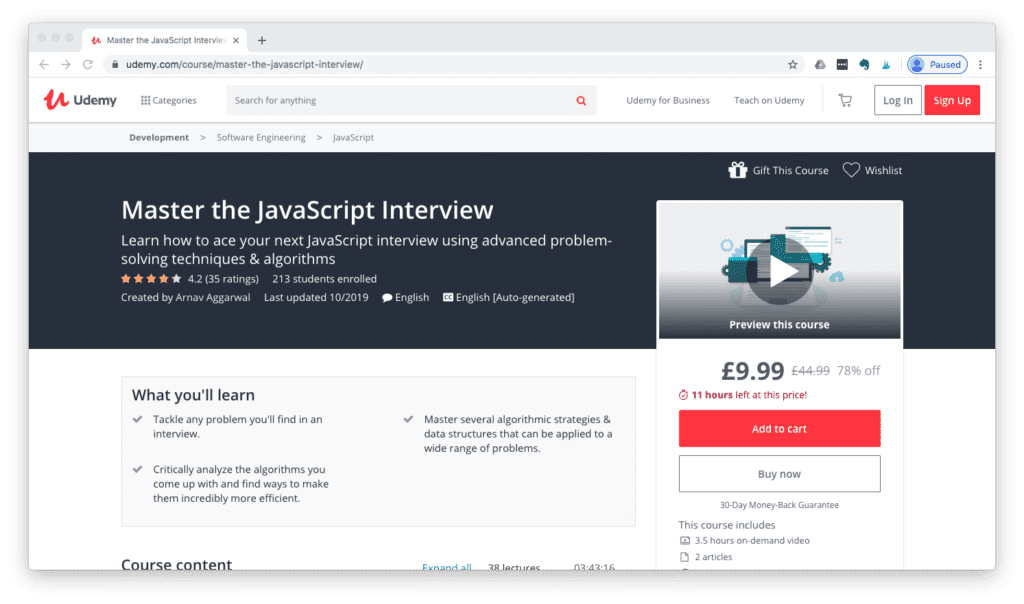
Task: Click the English [Auto-generated] captions label
Action: pos(515,297)
